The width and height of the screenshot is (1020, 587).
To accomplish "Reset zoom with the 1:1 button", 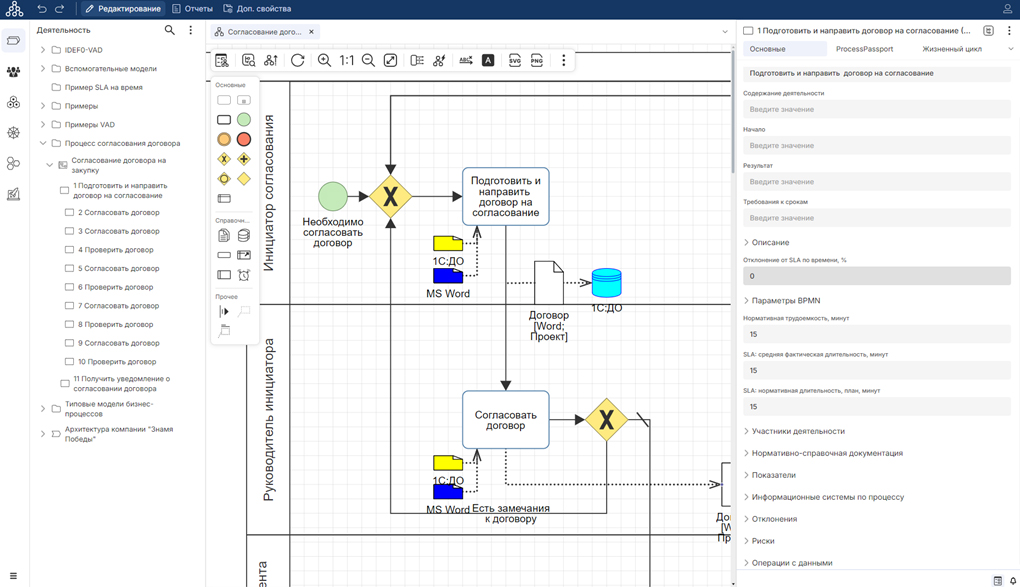I will [346, 61].
